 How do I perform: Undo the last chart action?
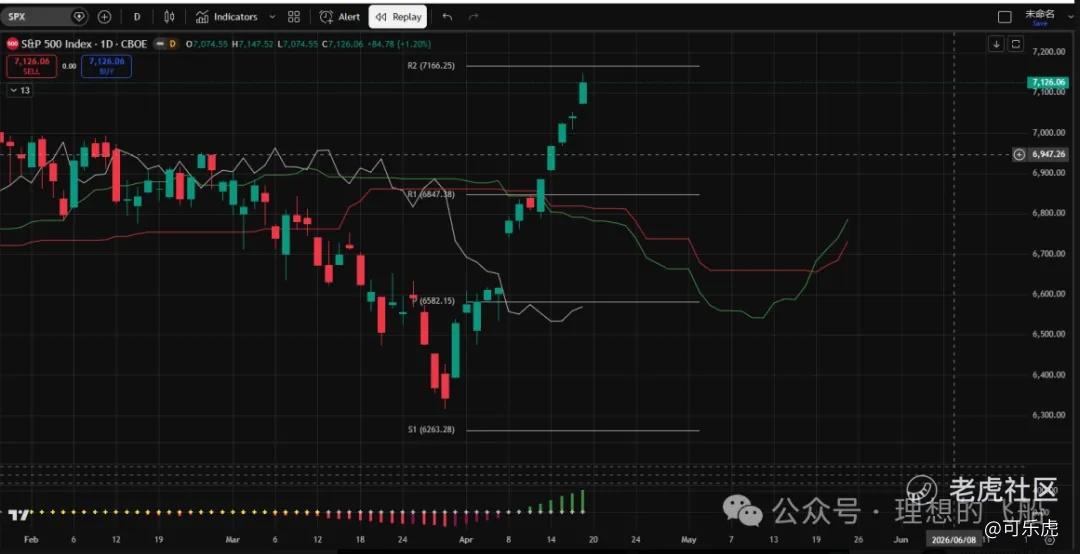pyautogui.click(x=448, y=17)
